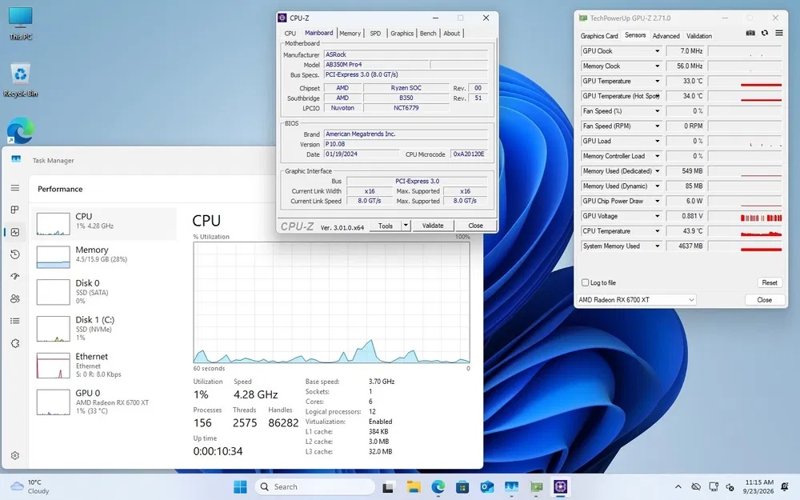Expand GPU Clock sensor dropdown

click(657, 51)
